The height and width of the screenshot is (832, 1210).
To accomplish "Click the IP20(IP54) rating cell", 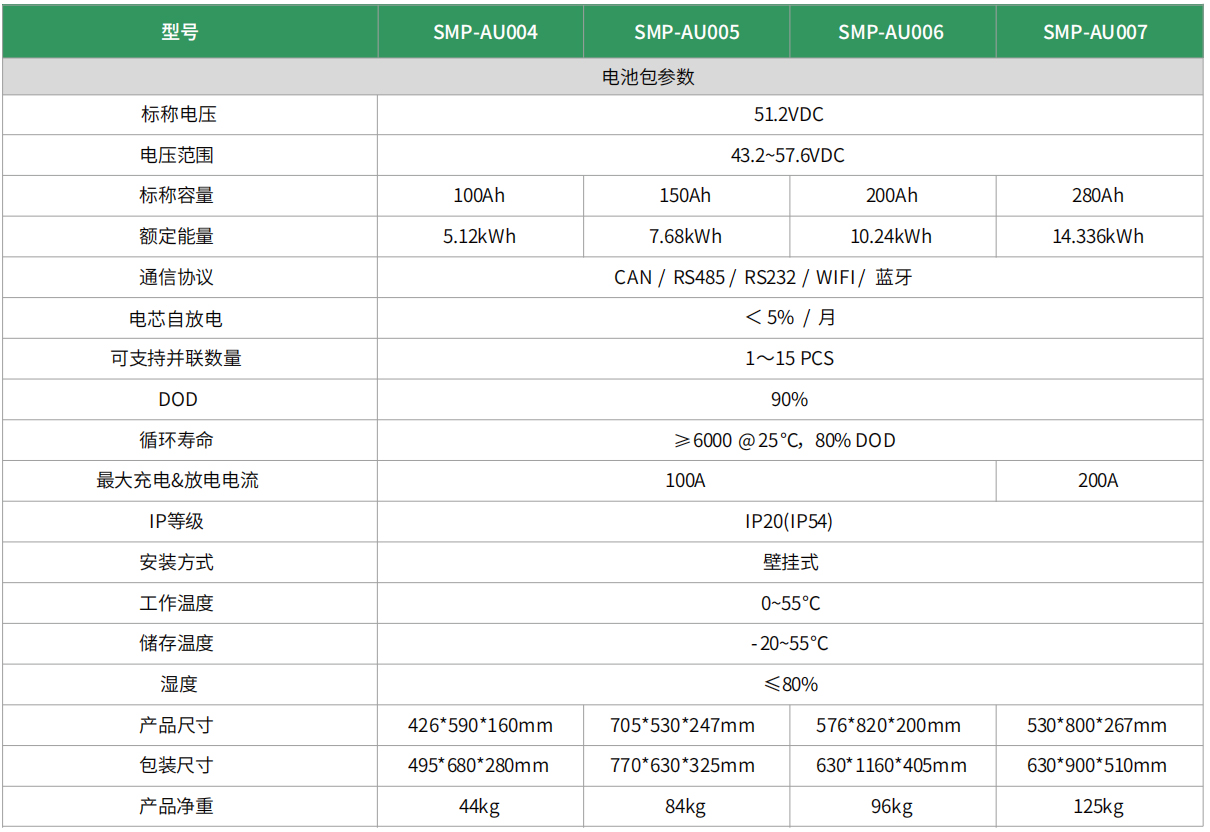I will (x=789, y=521).
